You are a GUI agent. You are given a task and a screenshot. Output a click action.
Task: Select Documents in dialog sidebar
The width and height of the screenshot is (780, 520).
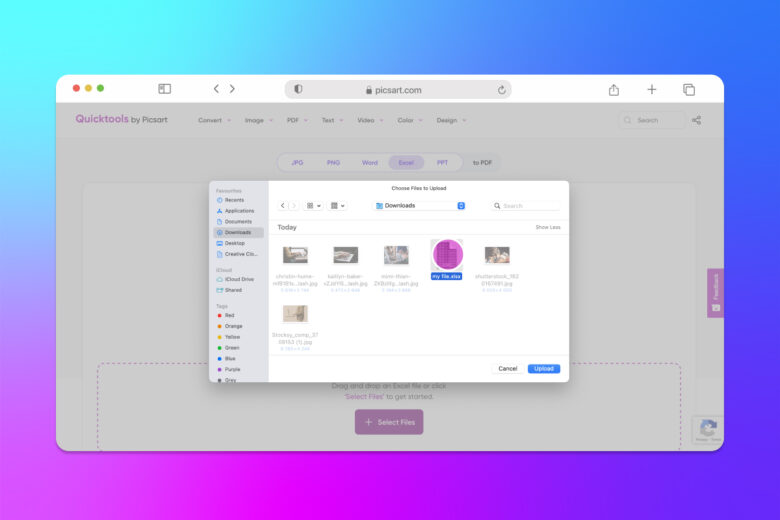[239, 222]
